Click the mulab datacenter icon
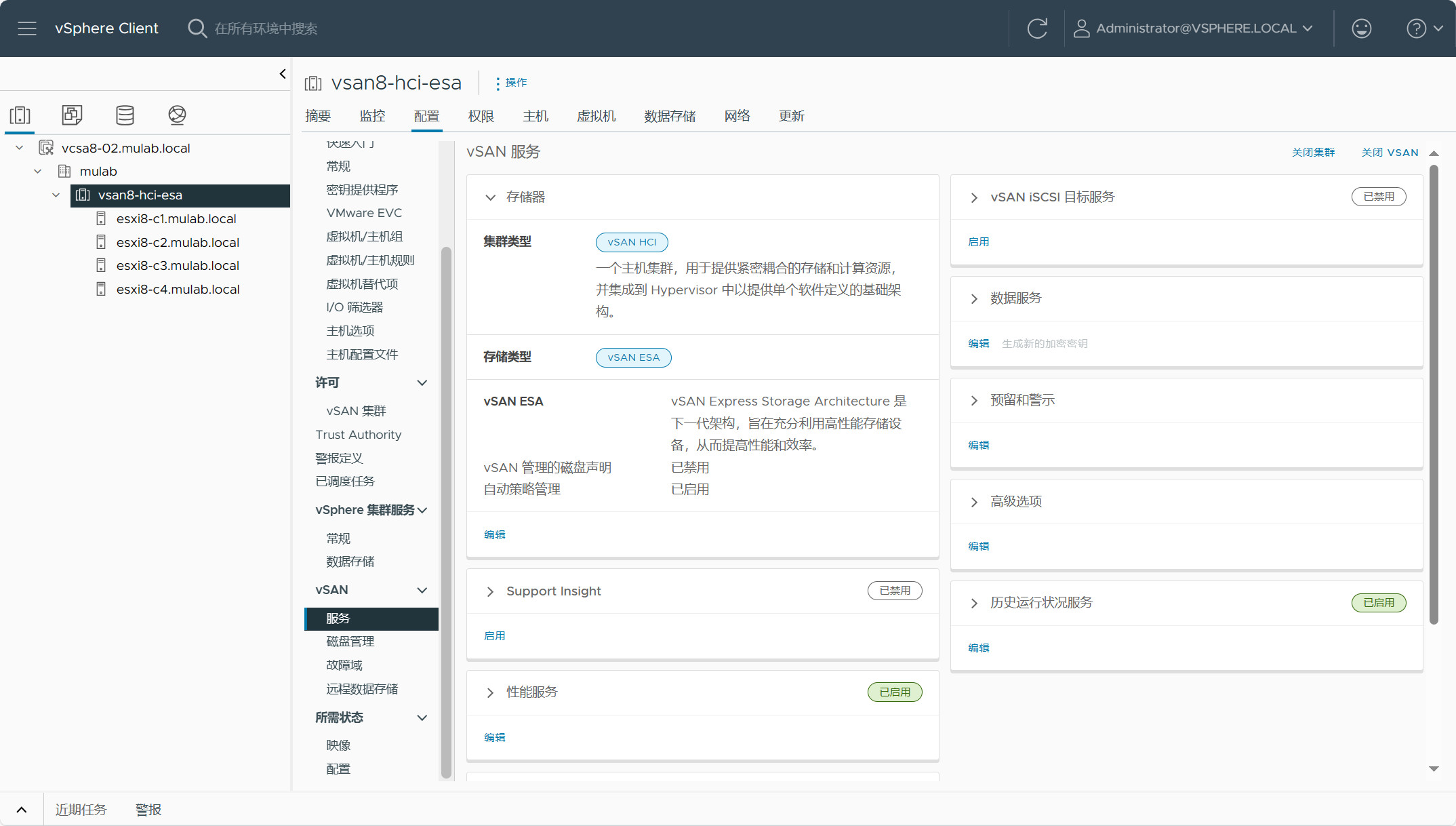Image resolution: width=1456 pixels, height=826 pixels. coord(64,171)
